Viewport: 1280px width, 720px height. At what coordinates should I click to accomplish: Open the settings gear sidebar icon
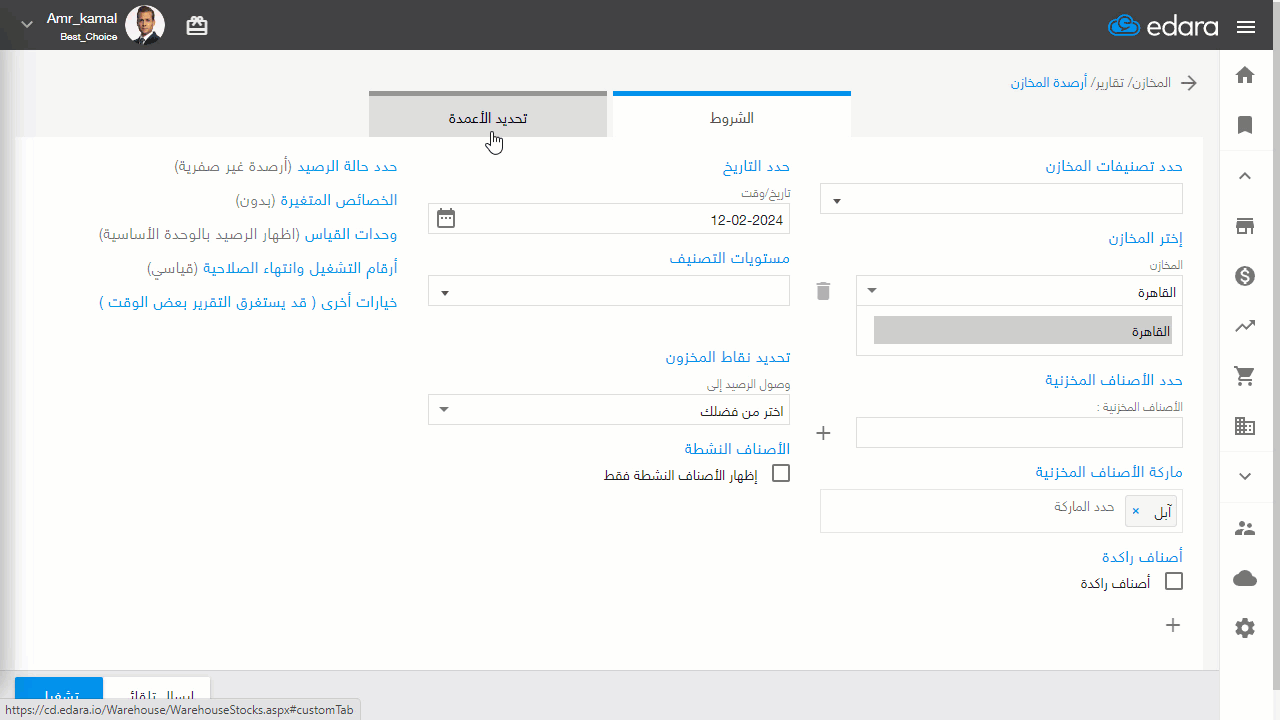[x=1245, y=628]
